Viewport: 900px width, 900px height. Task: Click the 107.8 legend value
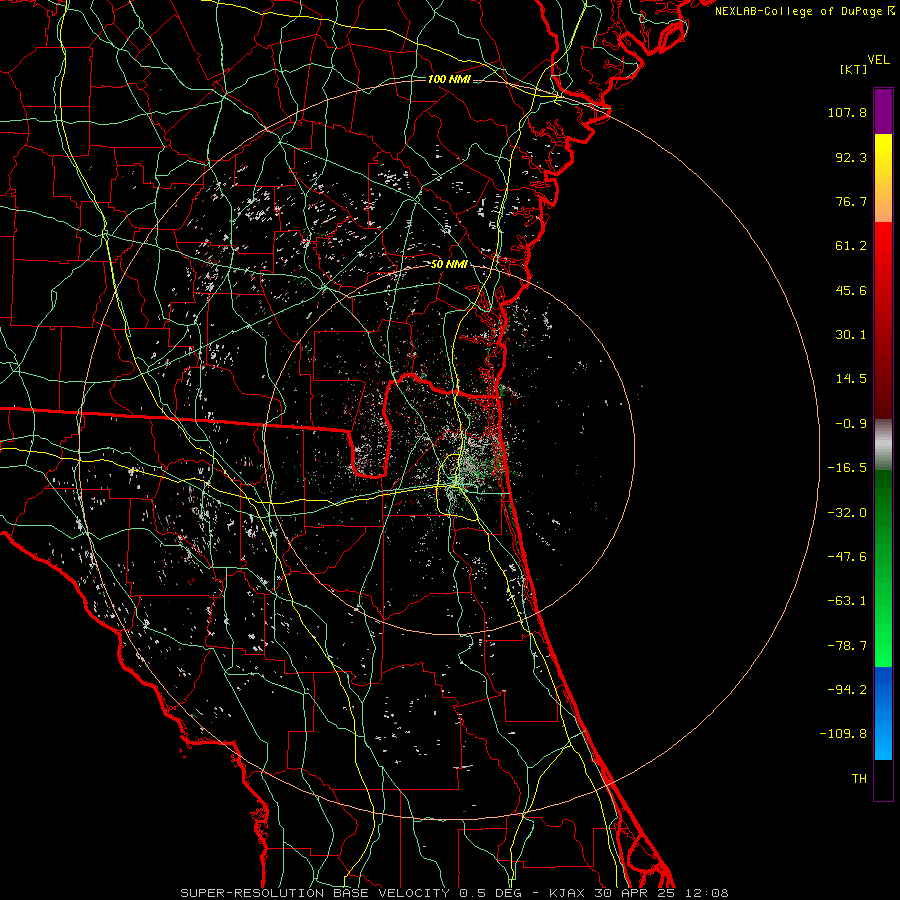[847, 112]
